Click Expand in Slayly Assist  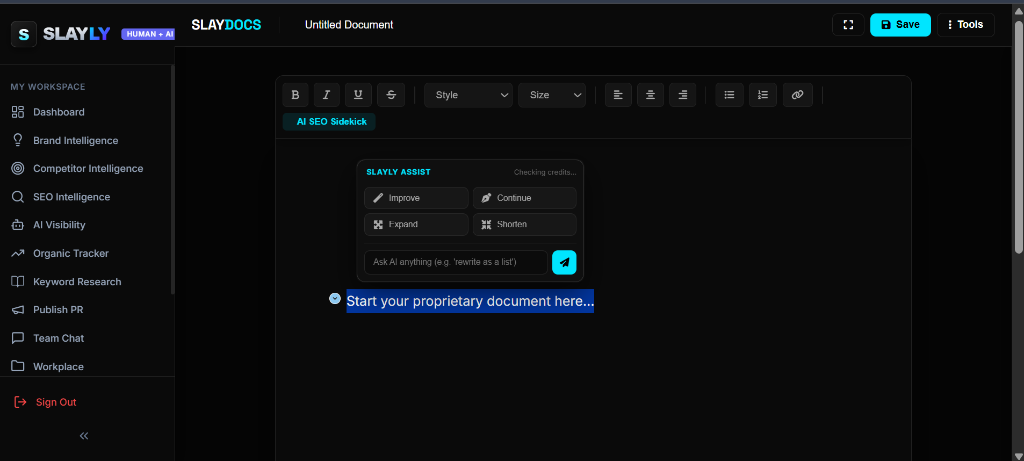coord(416,224)
